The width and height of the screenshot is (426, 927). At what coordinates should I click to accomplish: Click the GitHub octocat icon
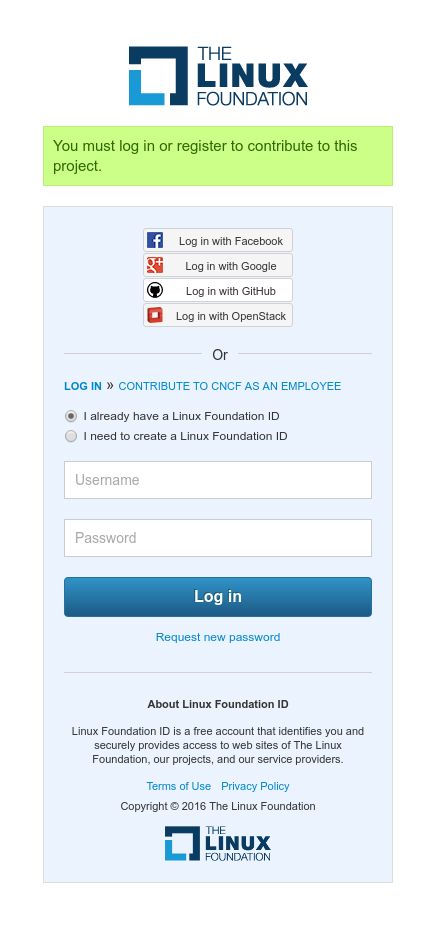[155, 290]
